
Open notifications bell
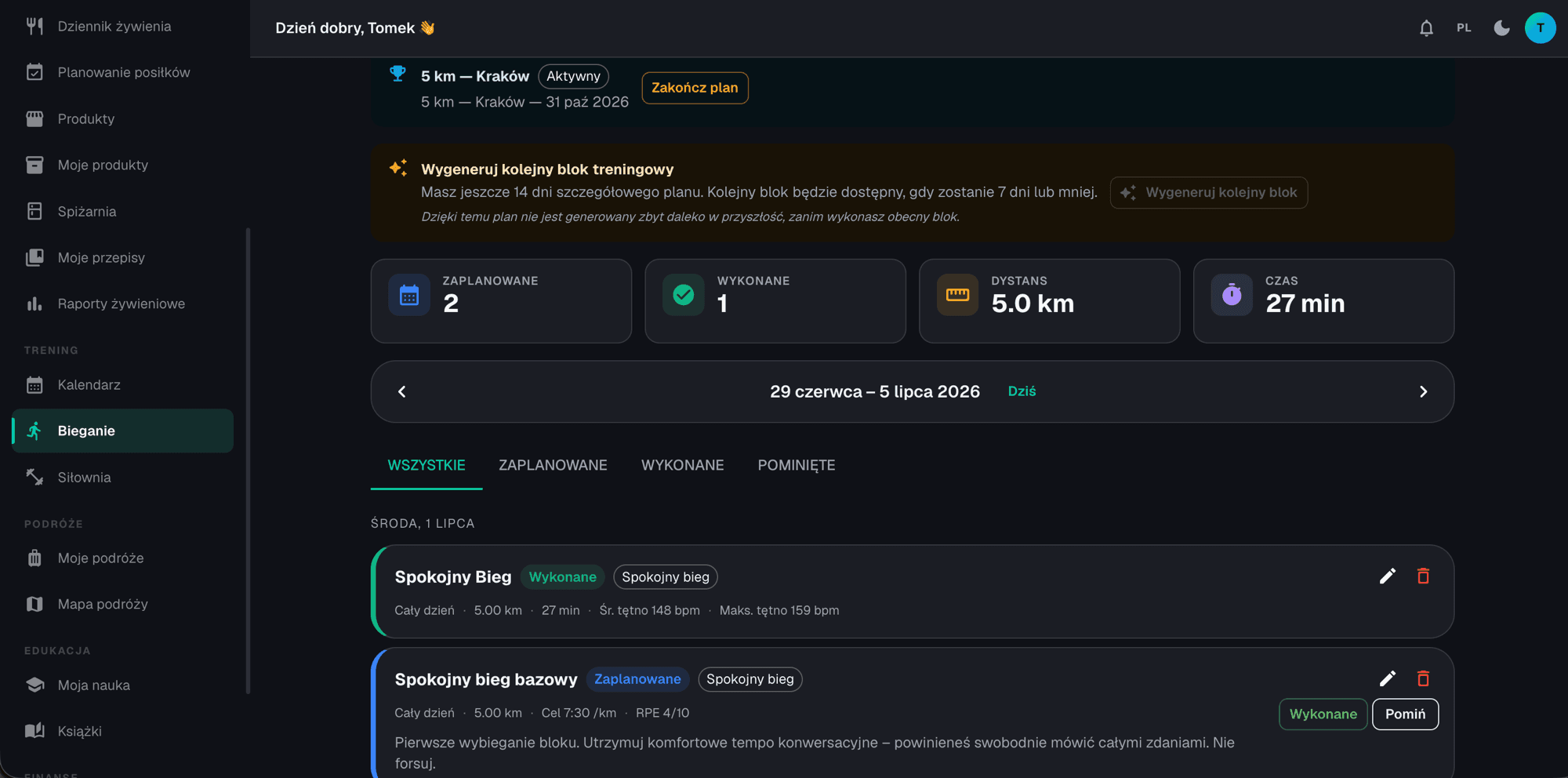(x=1426, y=27)
